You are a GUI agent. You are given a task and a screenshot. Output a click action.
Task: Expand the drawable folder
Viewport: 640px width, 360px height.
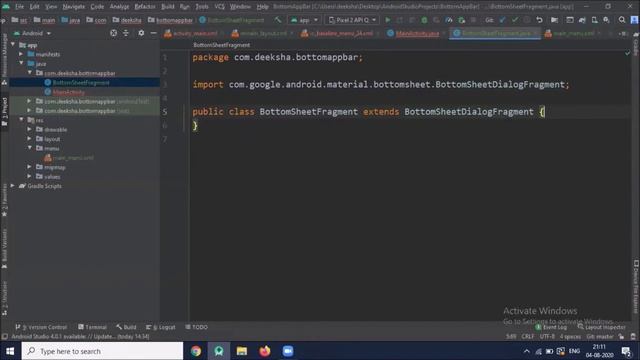pos(29,129)
